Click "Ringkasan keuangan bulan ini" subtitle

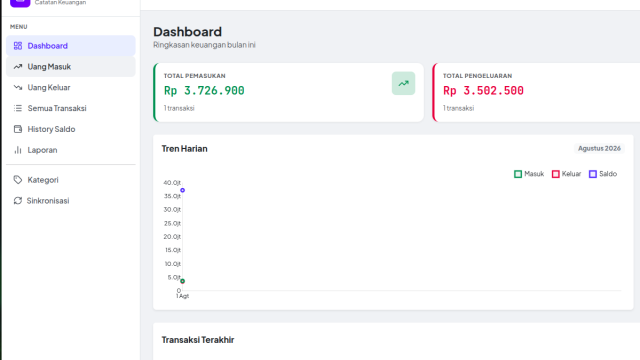[x=204, y=45]
